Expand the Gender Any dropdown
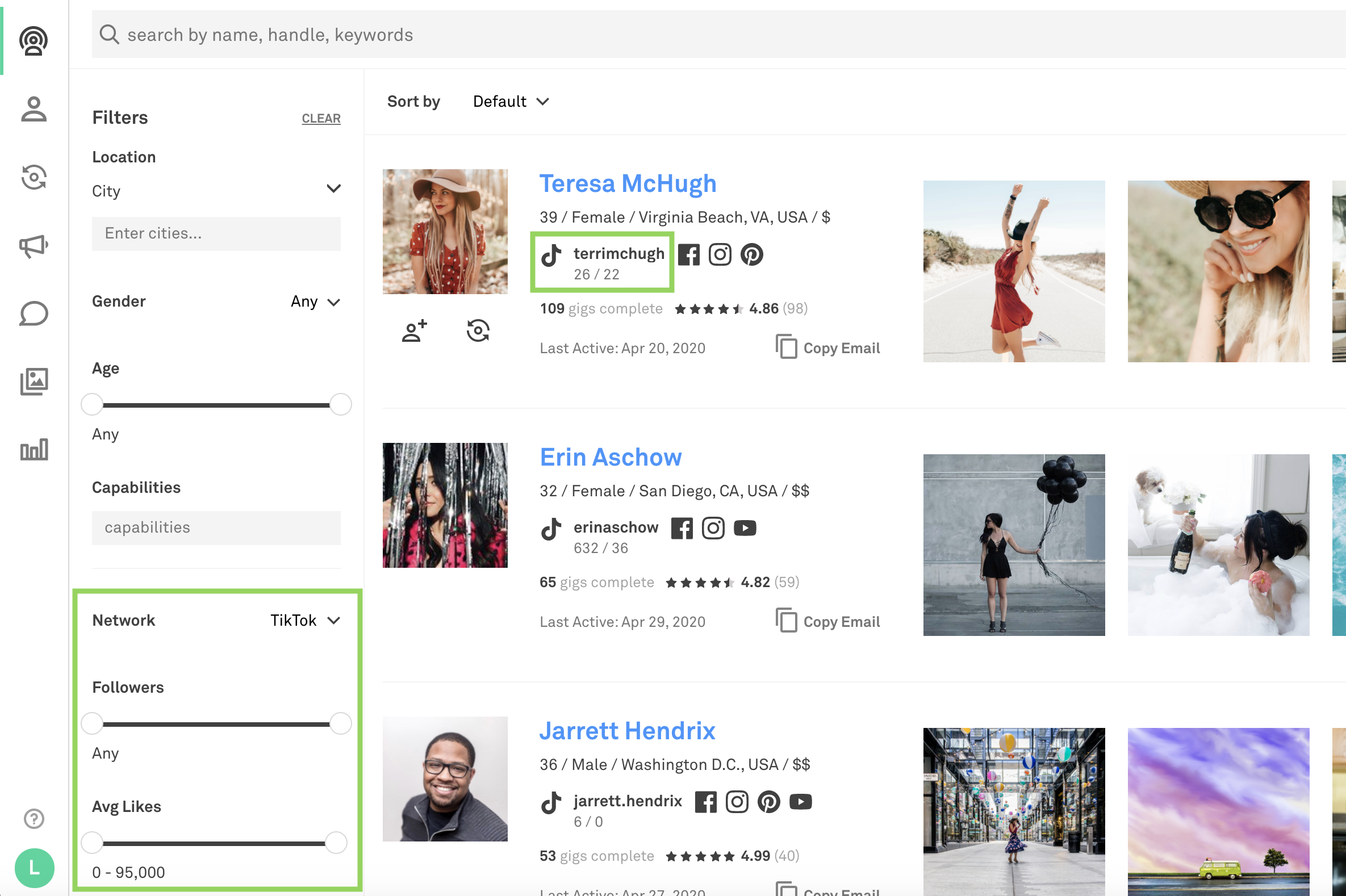This screenshot has height=896, width=1346. [316, 302]
